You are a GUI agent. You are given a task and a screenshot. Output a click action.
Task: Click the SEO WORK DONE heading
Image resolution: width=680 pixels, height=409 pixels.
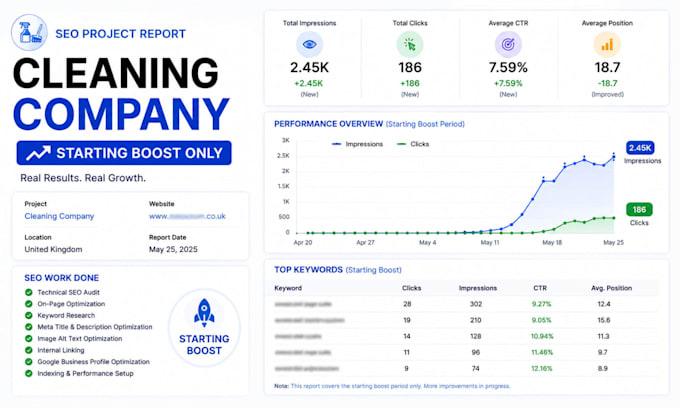pyautogui.click(x=62, y=278)
